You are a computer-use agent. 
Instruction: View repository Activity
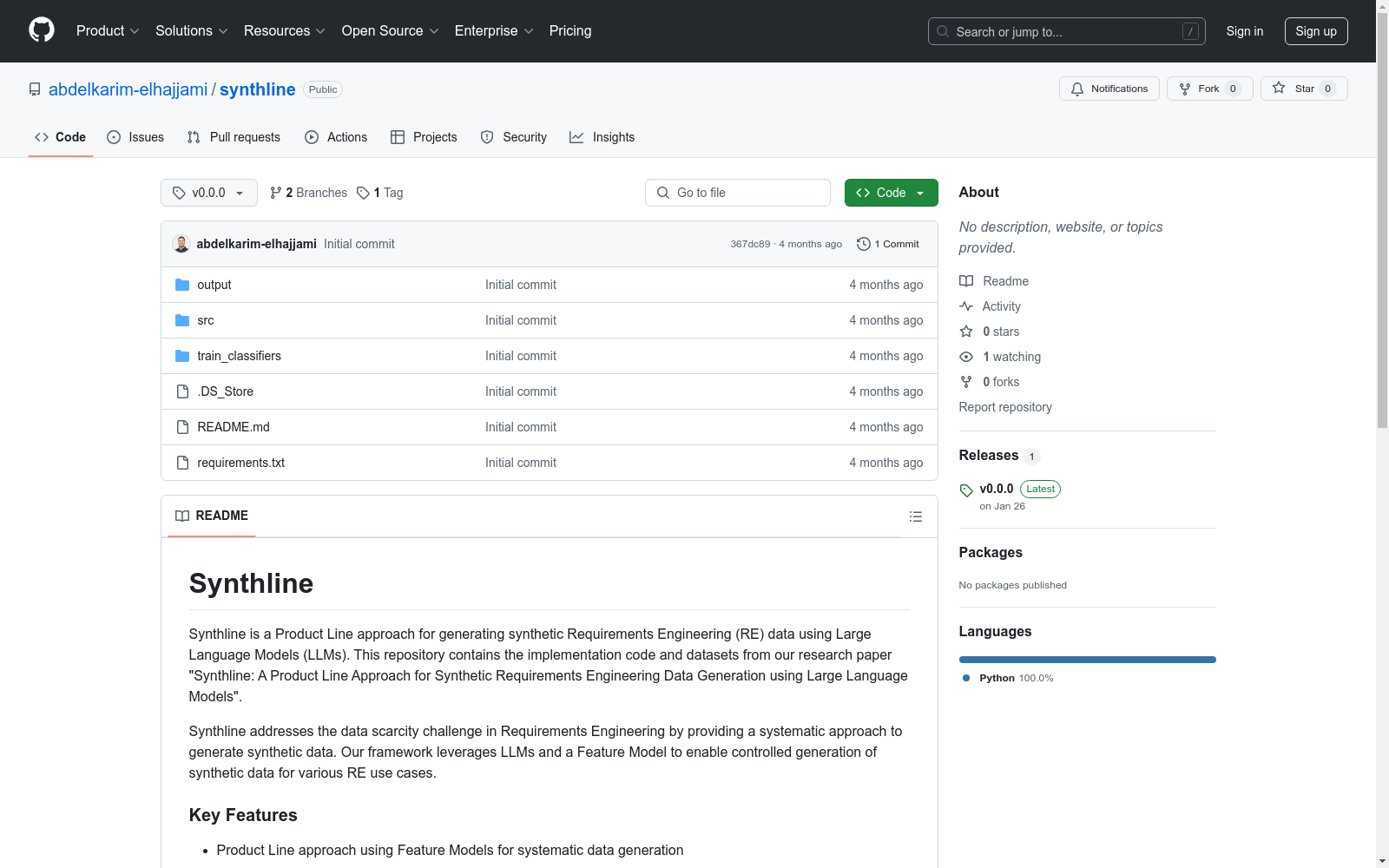pos(991,306)
